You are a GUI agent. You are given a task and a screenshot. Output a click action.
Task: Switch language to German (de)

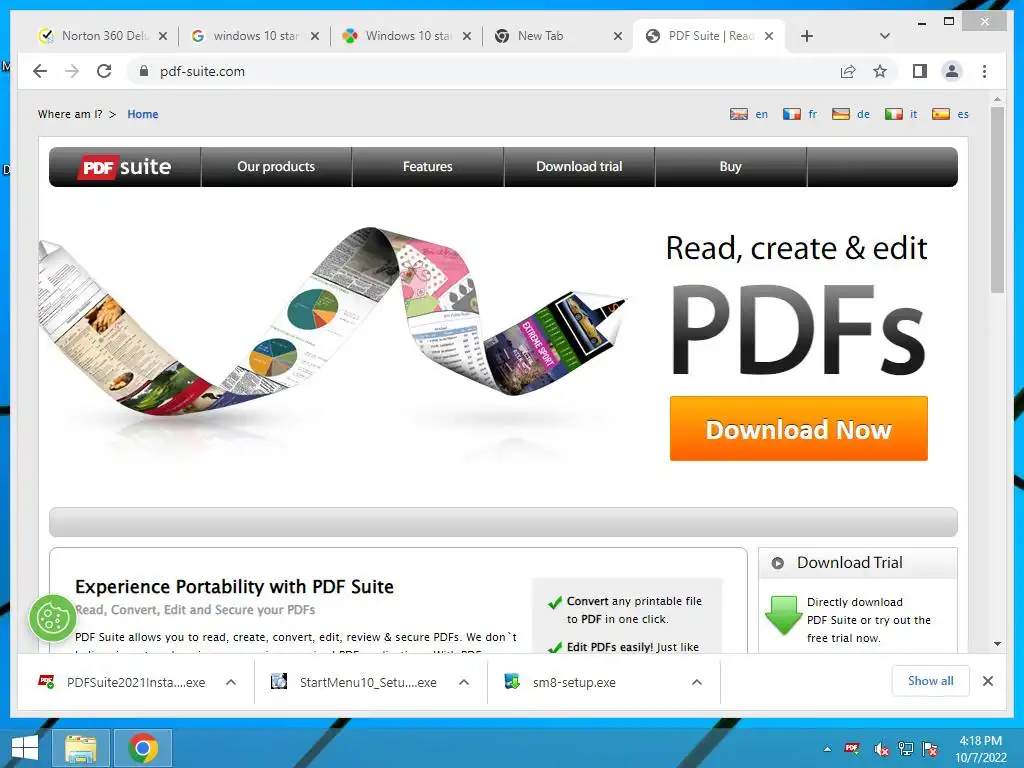[863, 114]
